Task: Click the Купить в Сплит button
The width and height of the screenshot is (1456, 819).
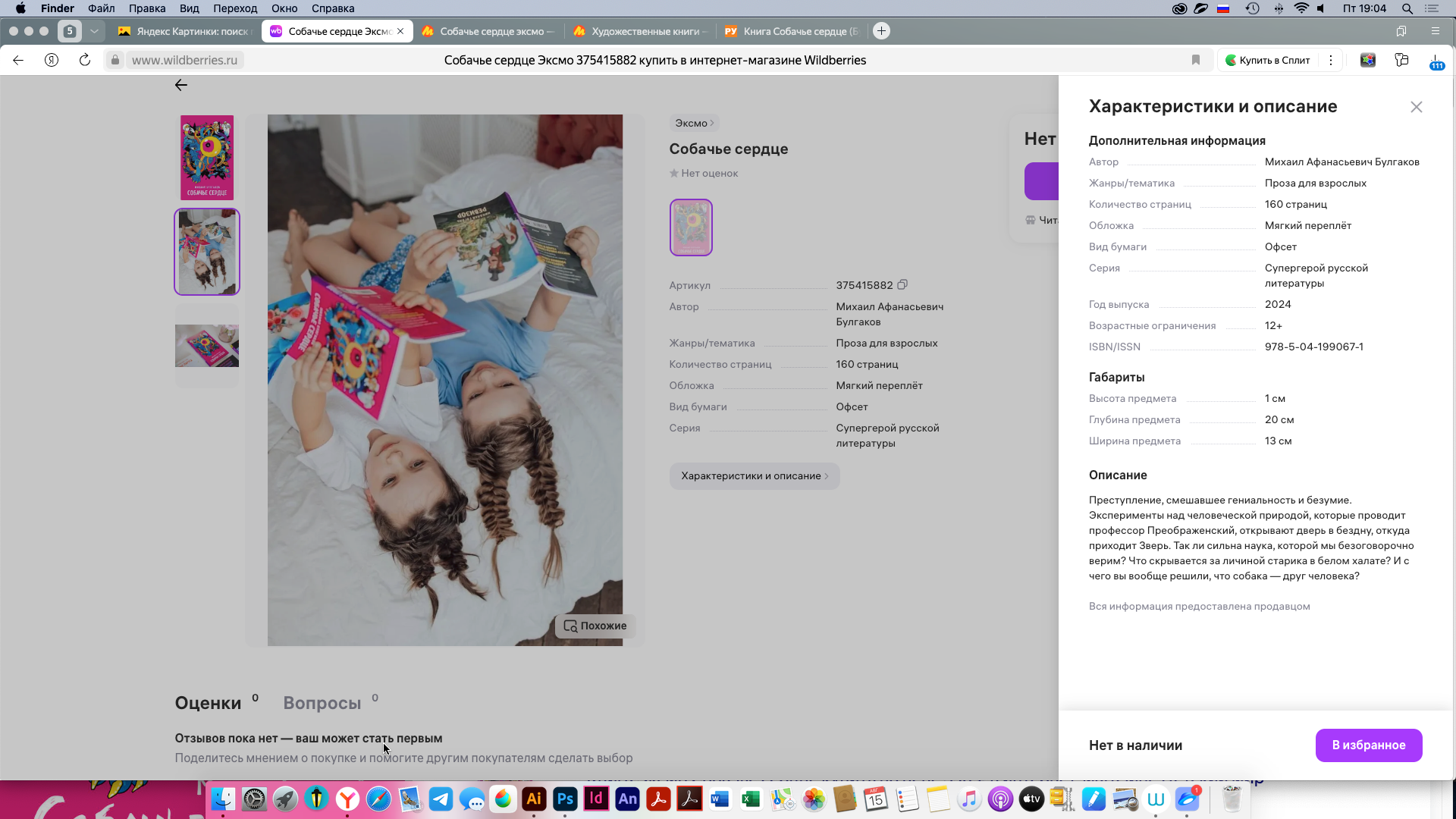Action: [1267, 60]
